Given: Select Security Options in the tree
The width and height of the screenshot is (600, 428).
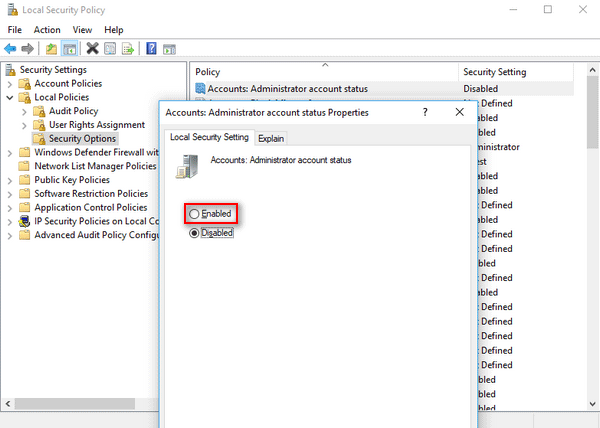Looking at the screenshot, I should pos(82,138).
